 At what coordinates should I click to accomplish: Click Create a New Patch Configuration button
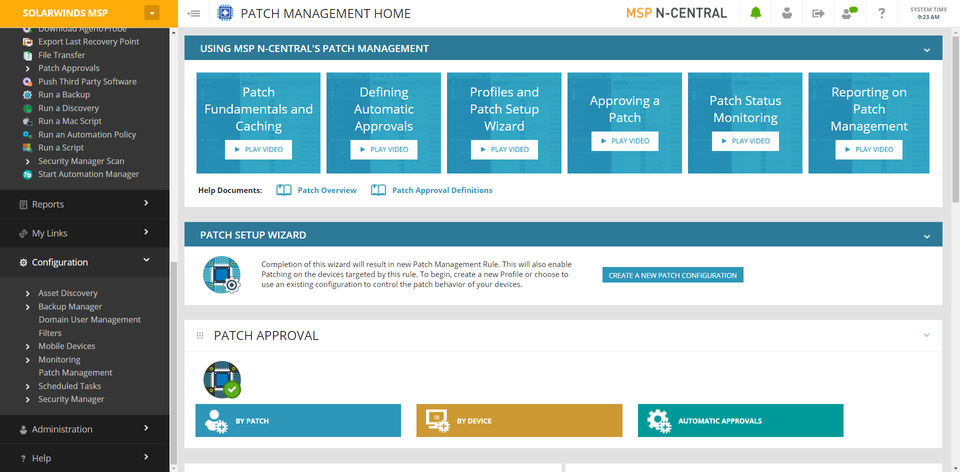[673, 275]
